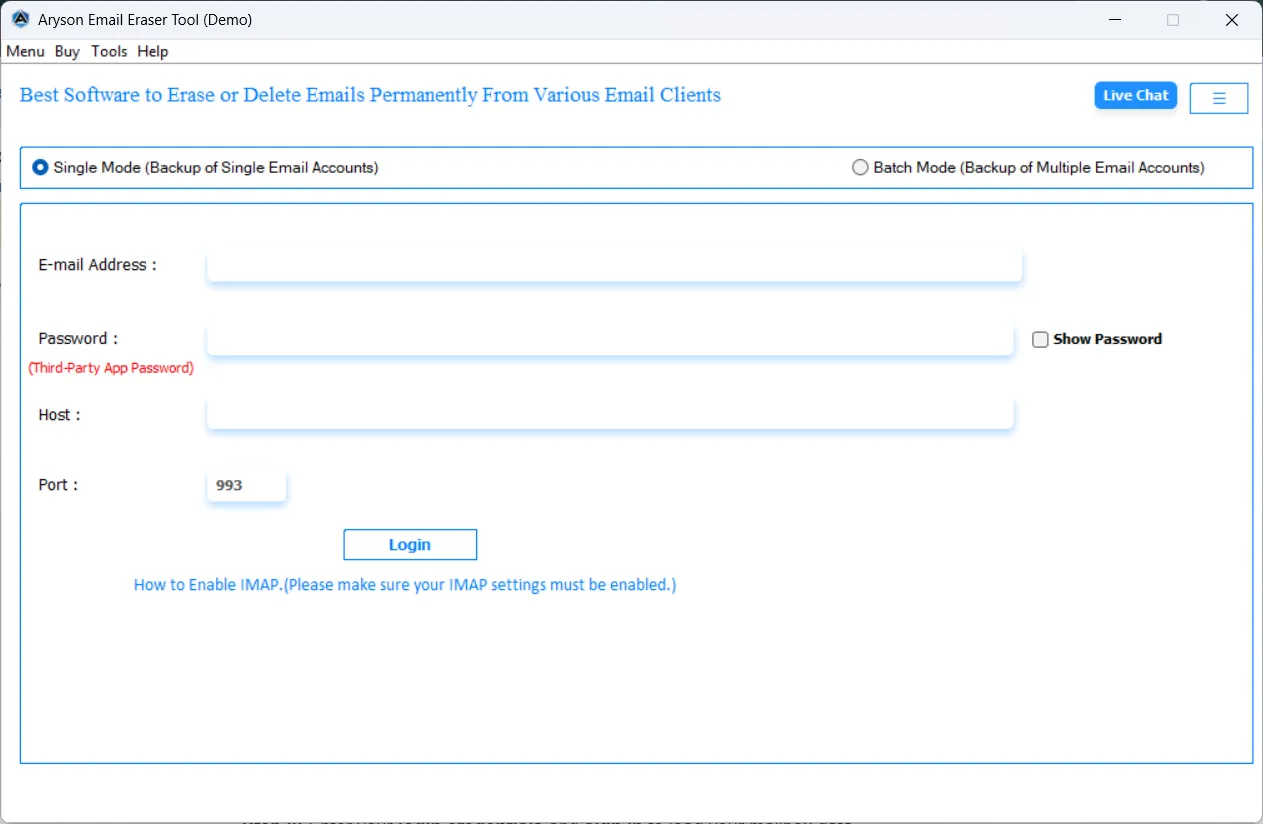Screen dimensions: 1263x824
Task: Open the Menu menu
Action: (26, 51)
